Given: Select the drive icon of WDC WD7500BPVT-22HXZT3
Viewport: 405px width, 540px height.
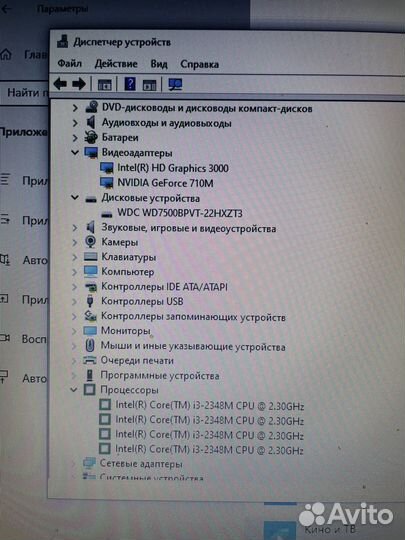Looking at the screenshot, I should (107, 214).
